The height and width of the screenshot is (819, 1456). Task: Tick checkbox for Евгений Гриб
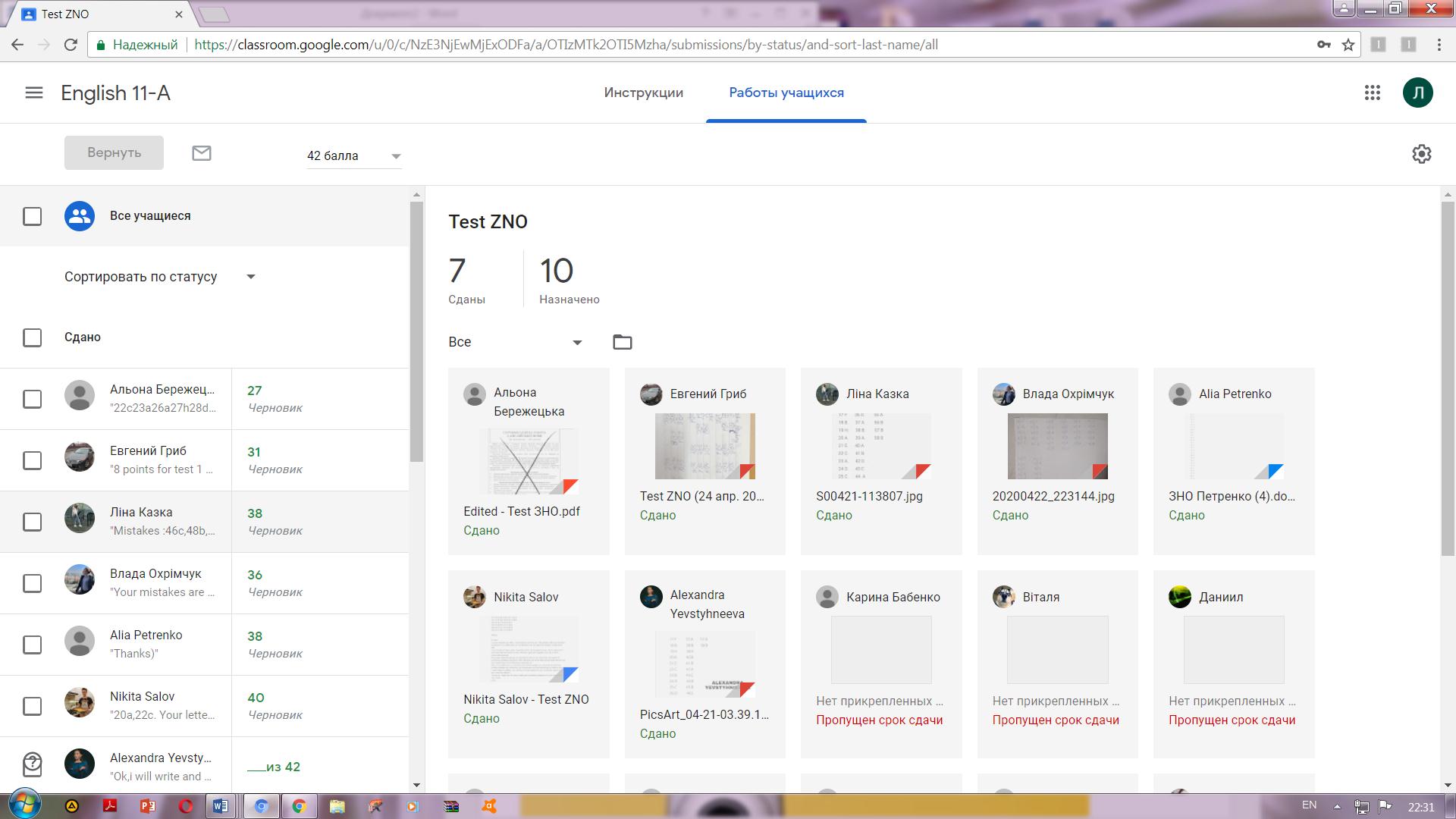(32, 460)
